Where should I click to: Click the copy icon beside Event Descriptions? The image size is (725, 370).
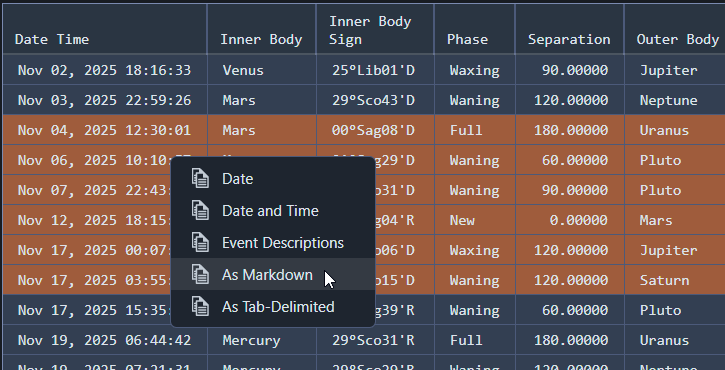[200, 242]
